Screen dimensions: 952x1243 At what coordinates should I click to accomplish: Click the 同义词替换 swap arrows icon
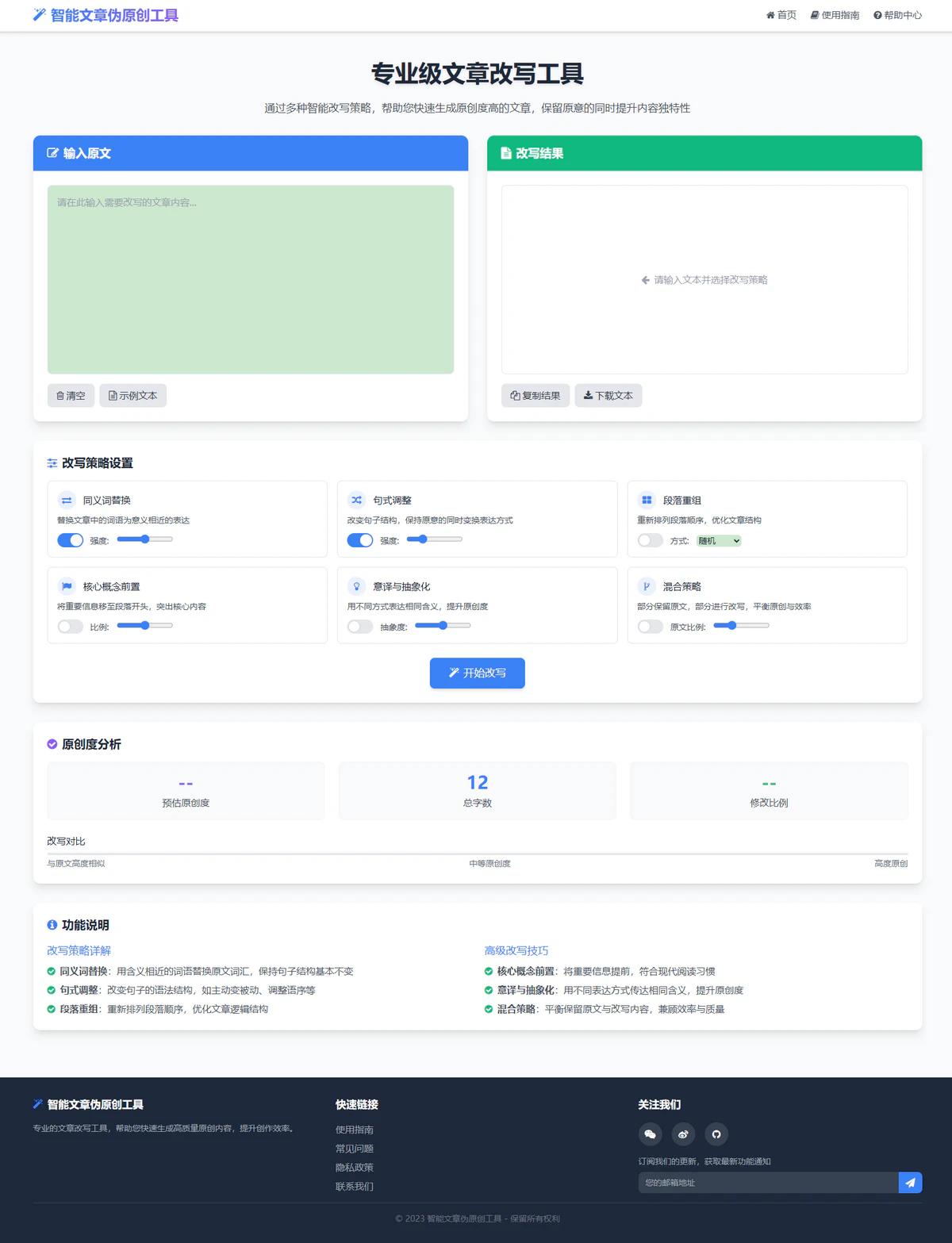point(67,501)
